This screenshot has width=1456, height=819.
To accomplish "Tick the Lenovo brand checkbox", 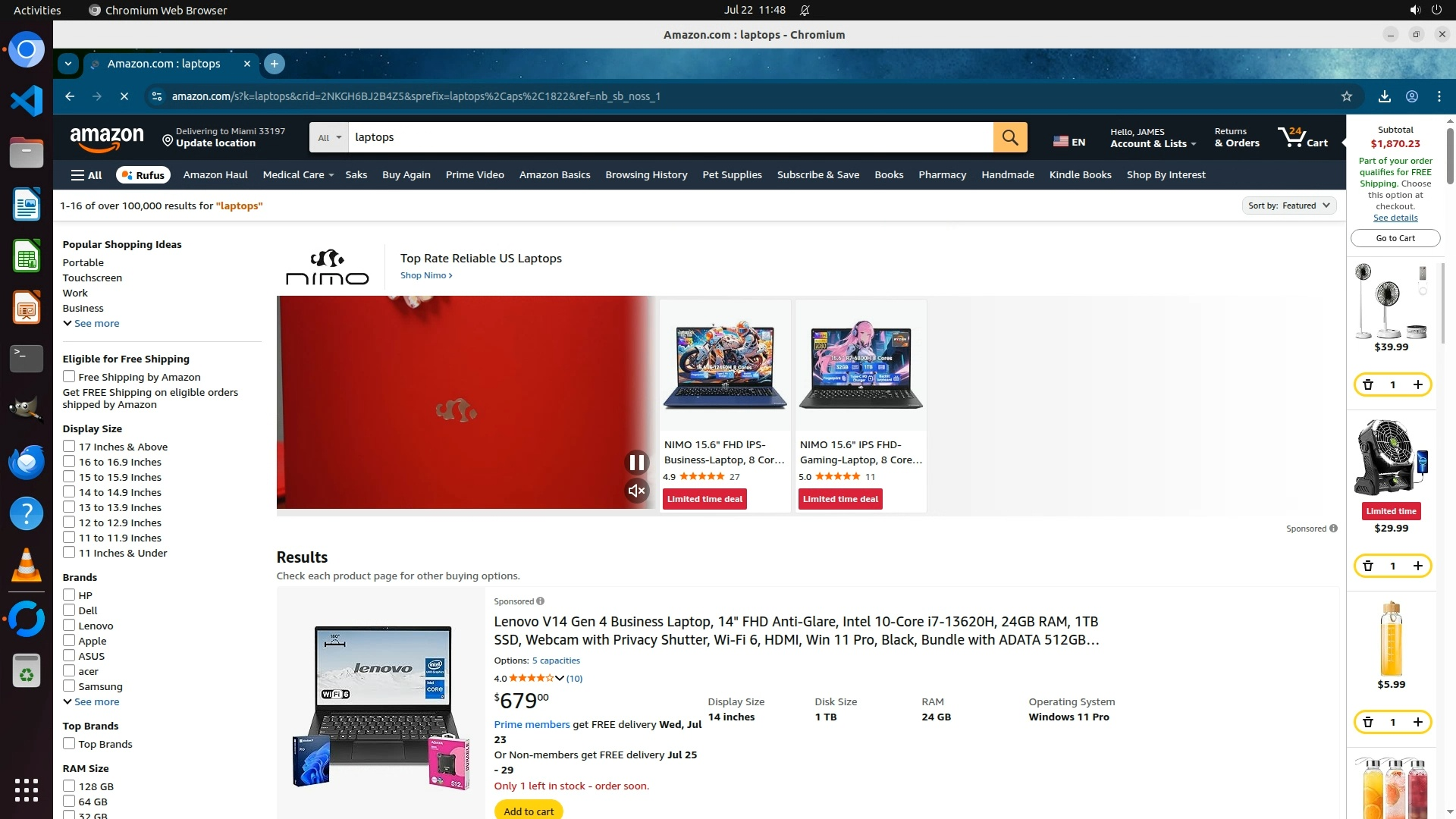I will pos(69,626).
